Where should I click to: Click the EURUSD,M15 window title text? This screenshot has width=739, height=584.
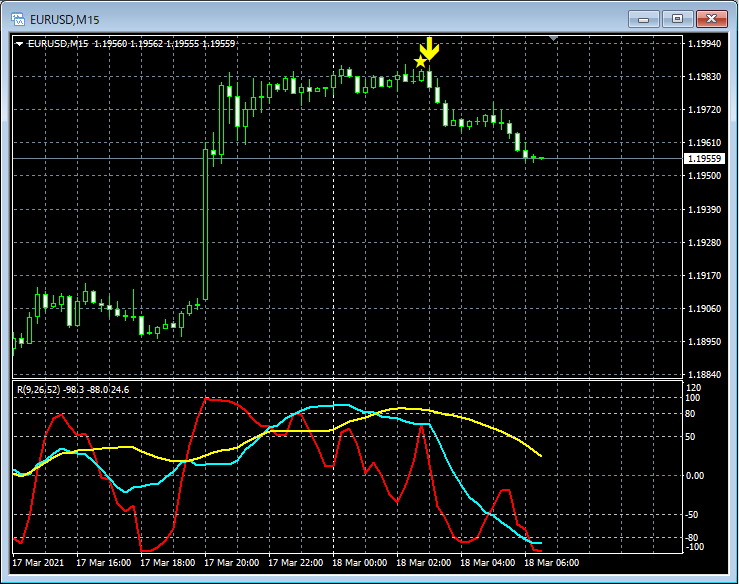click(65, 20)
